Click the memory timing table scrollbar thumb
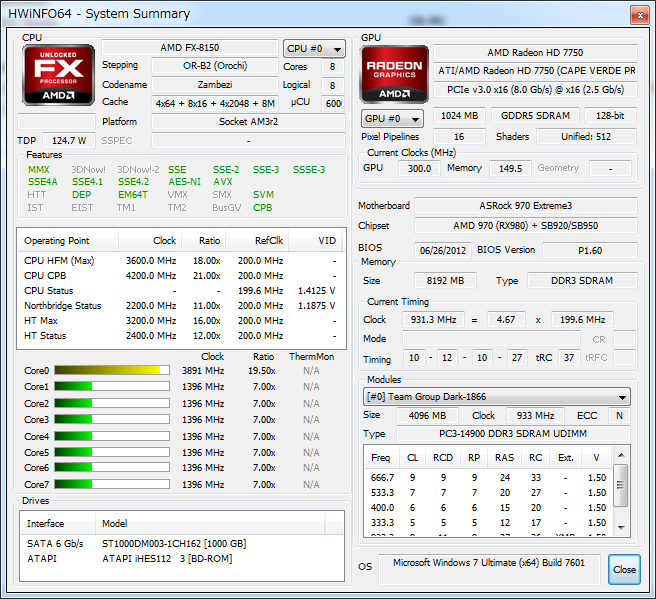 (x=621, y=485)
